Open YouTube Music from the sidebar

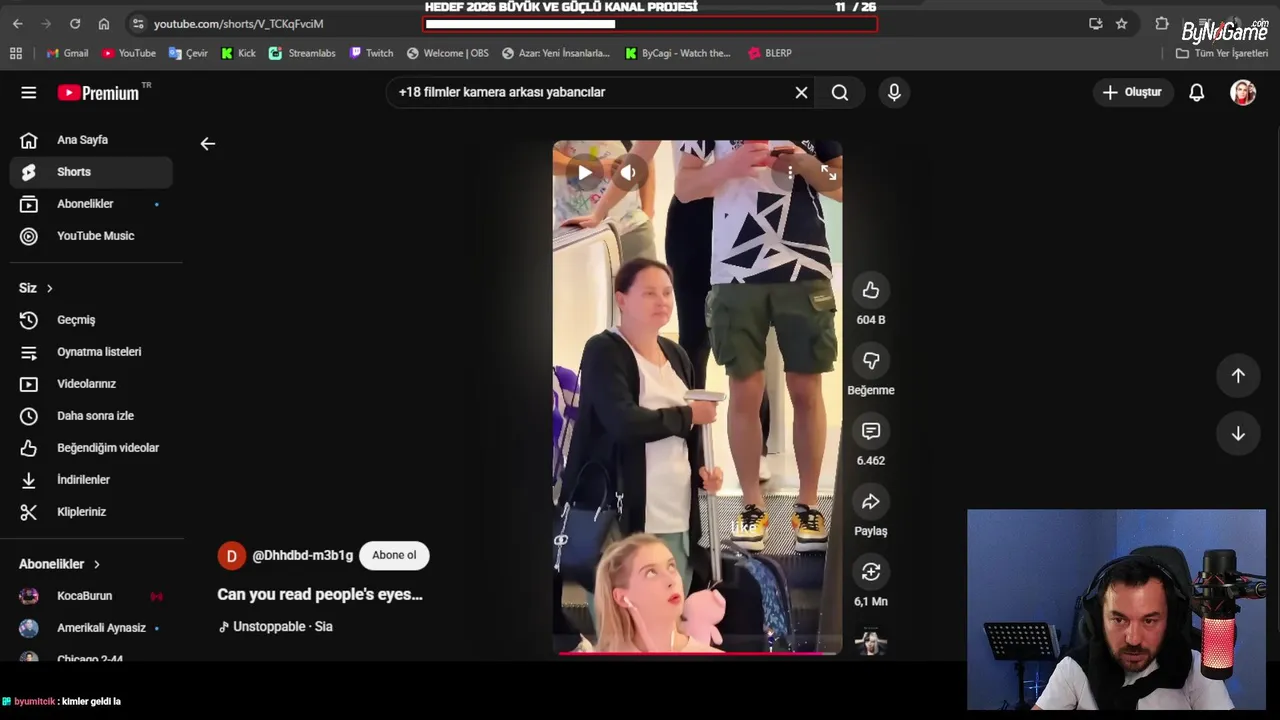pyautogui.click(x=91, y=236)
